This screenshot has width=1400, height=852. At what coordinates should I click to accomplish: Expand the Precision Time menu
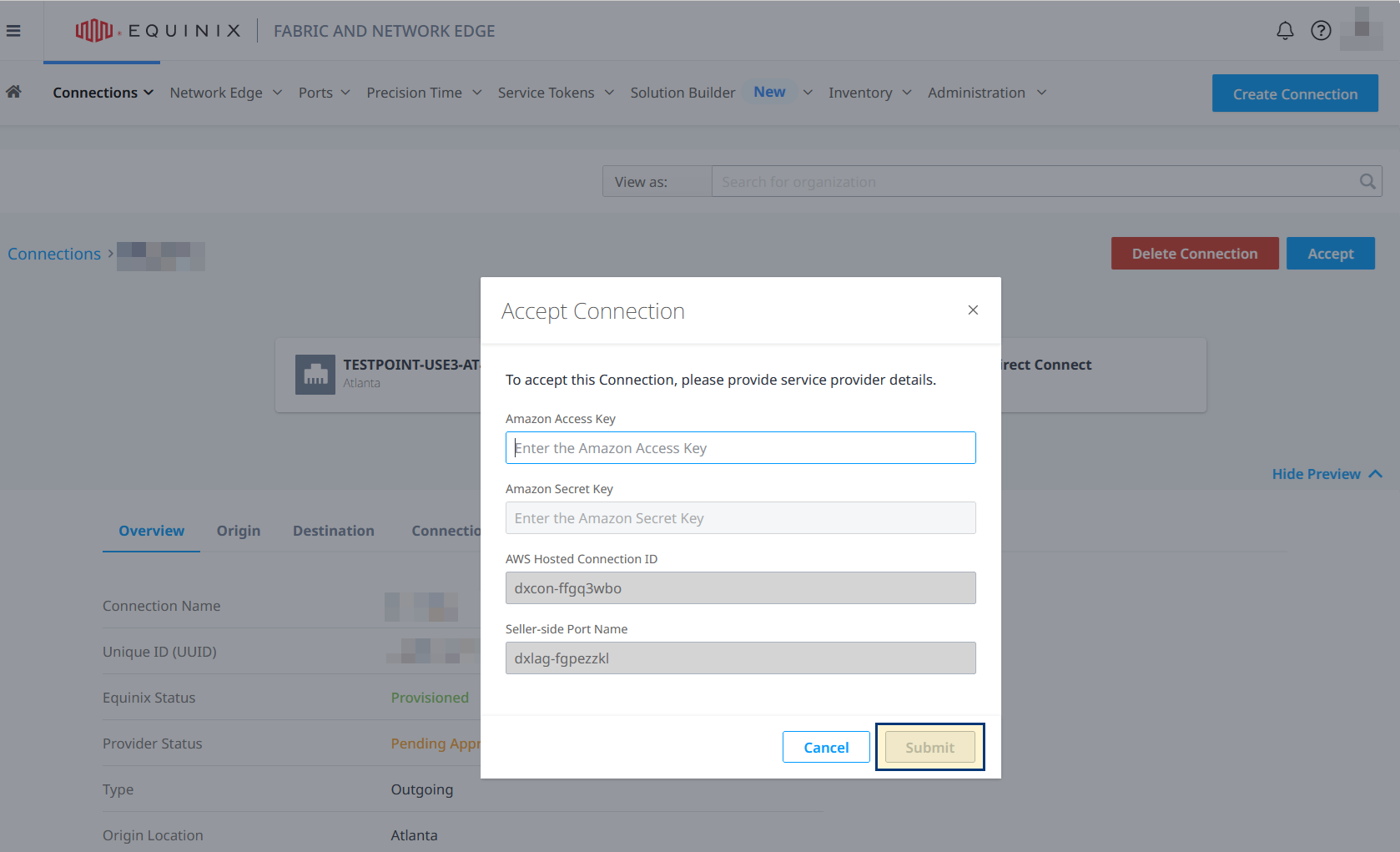point(424,93)
